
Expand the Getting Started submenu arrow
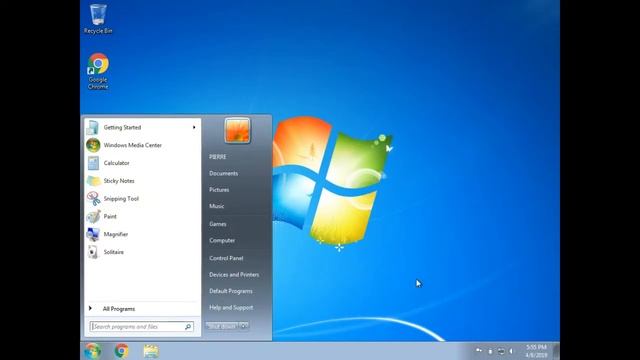194,127
